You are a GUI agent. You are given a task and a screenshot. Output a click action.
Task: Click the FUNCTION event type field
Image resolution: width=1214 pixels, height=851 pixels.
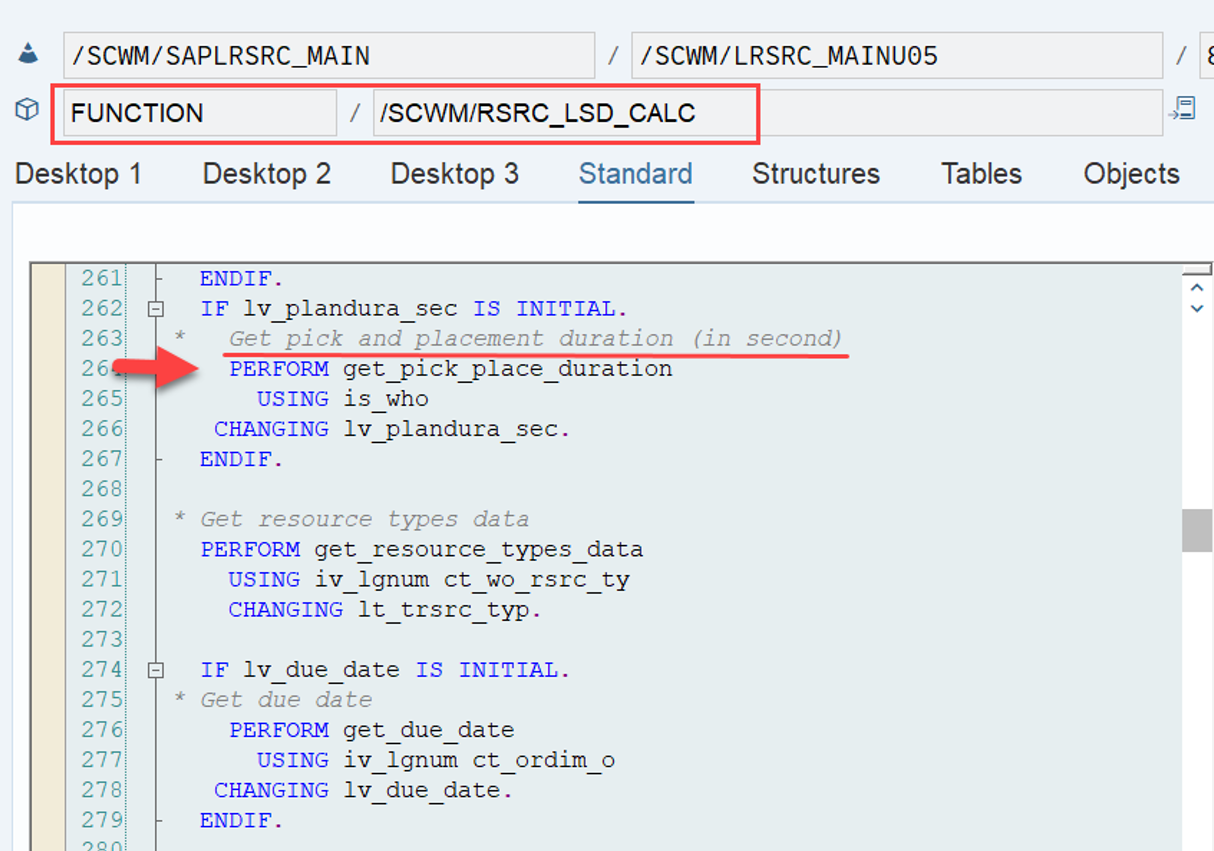tap(200, 113)
